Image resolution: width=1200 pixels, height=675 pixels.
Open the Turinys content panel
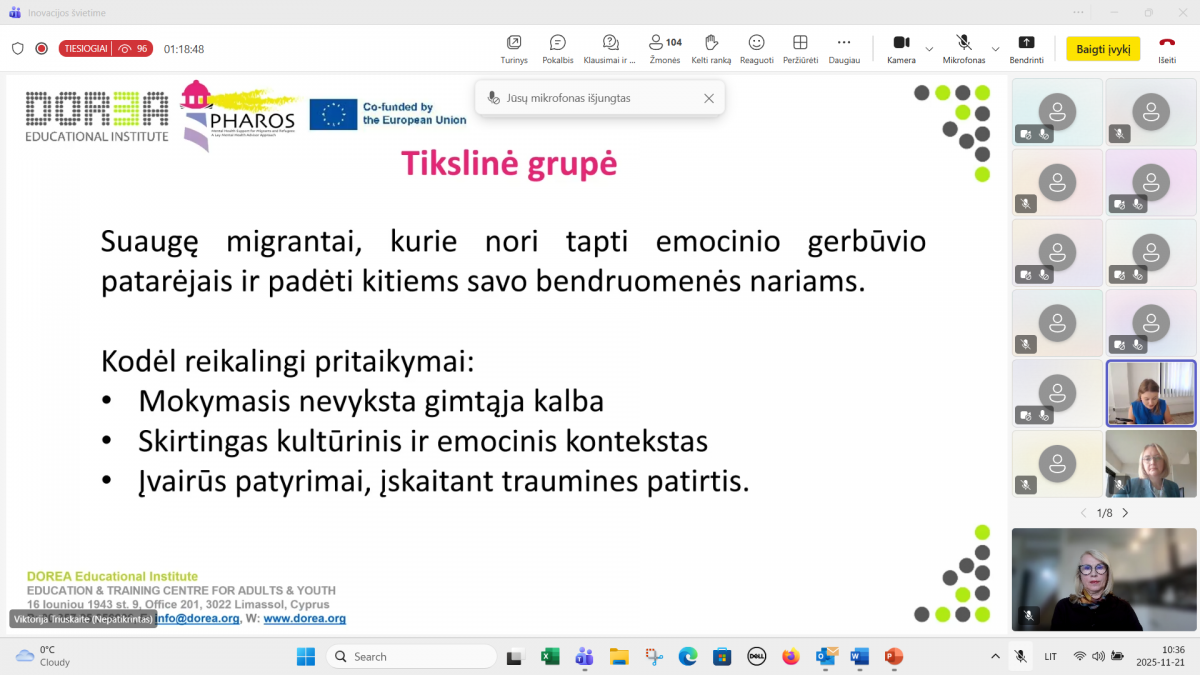(514, 48)
